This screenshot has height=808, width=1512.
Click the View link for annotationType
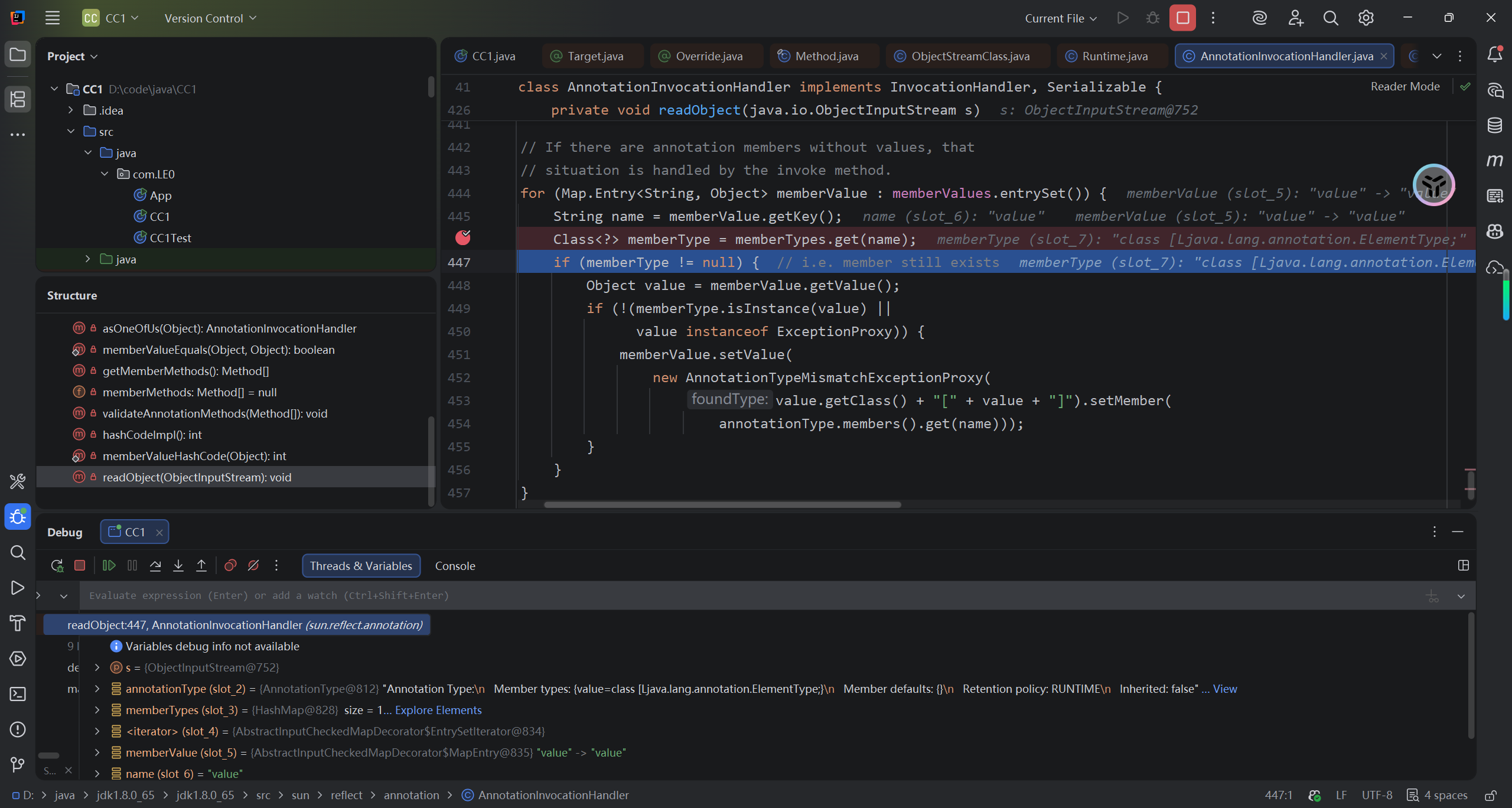pos(1225,689)
